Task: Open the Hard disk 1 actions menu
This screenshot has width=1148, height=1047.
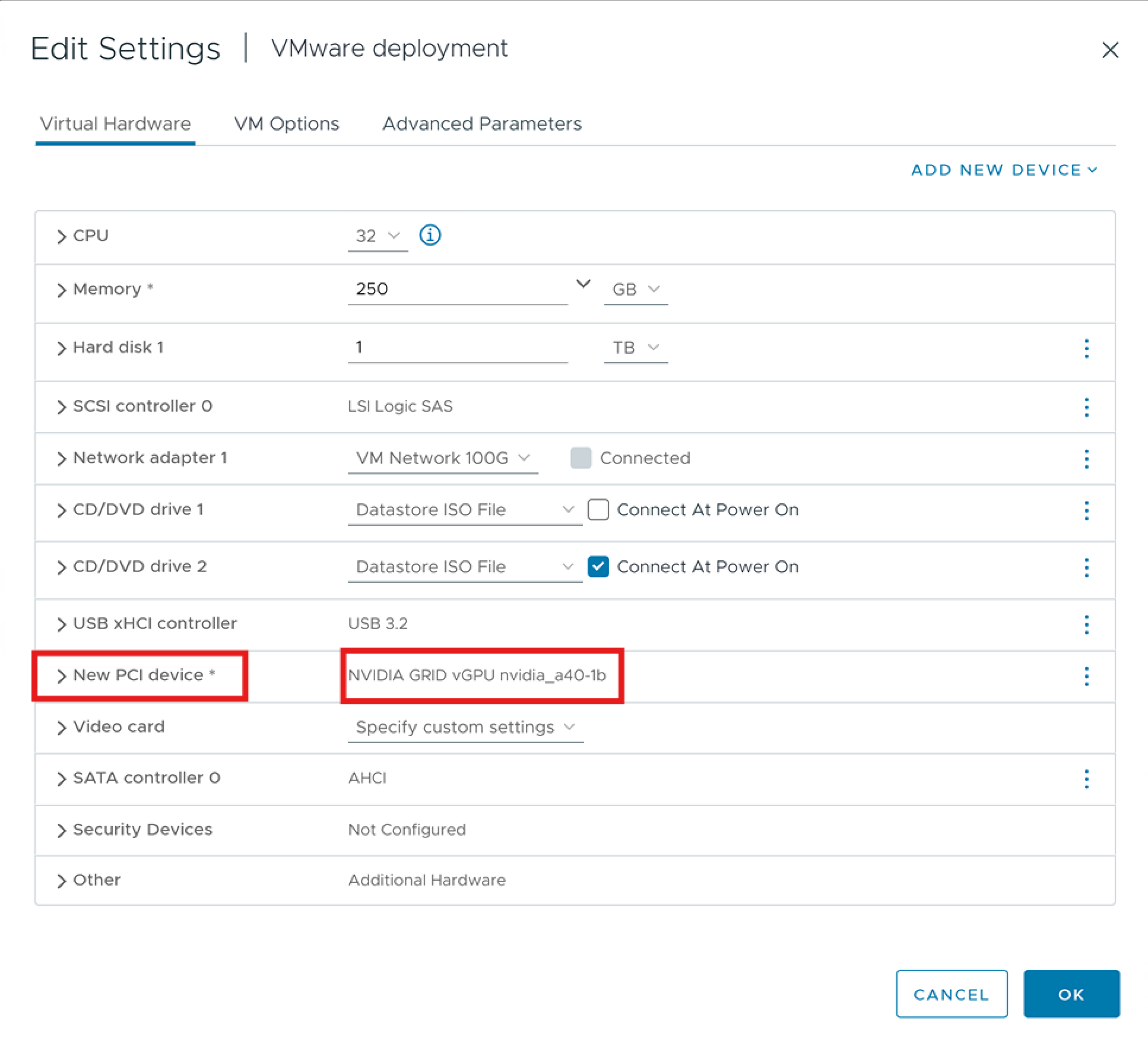Action: coord(1086,350)
